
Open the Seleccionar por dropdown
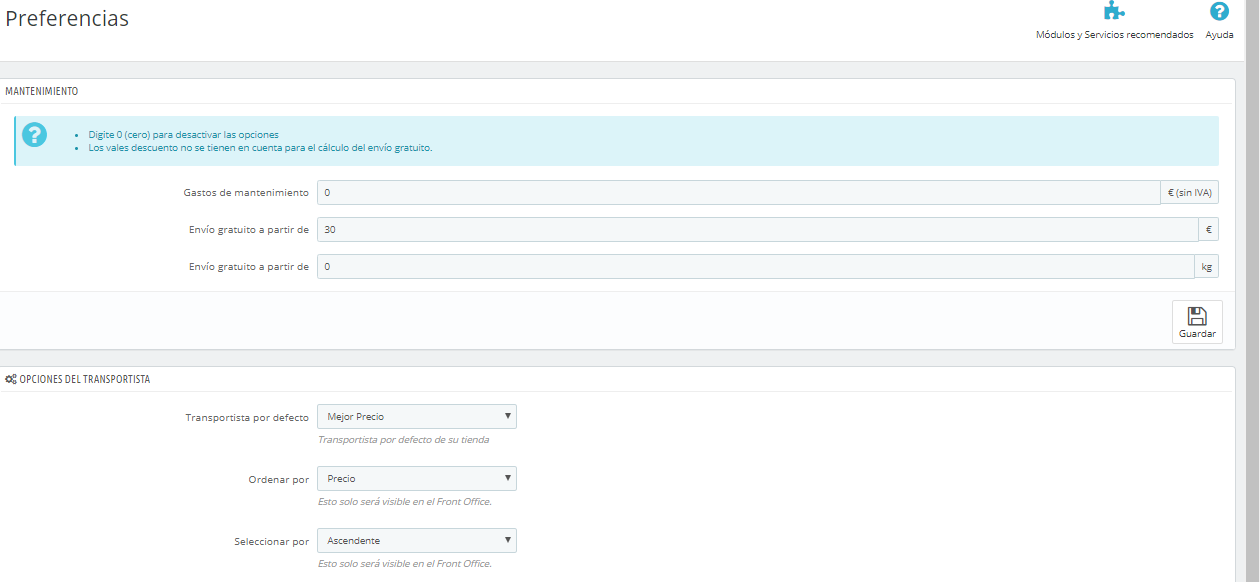tap(417, 541)
